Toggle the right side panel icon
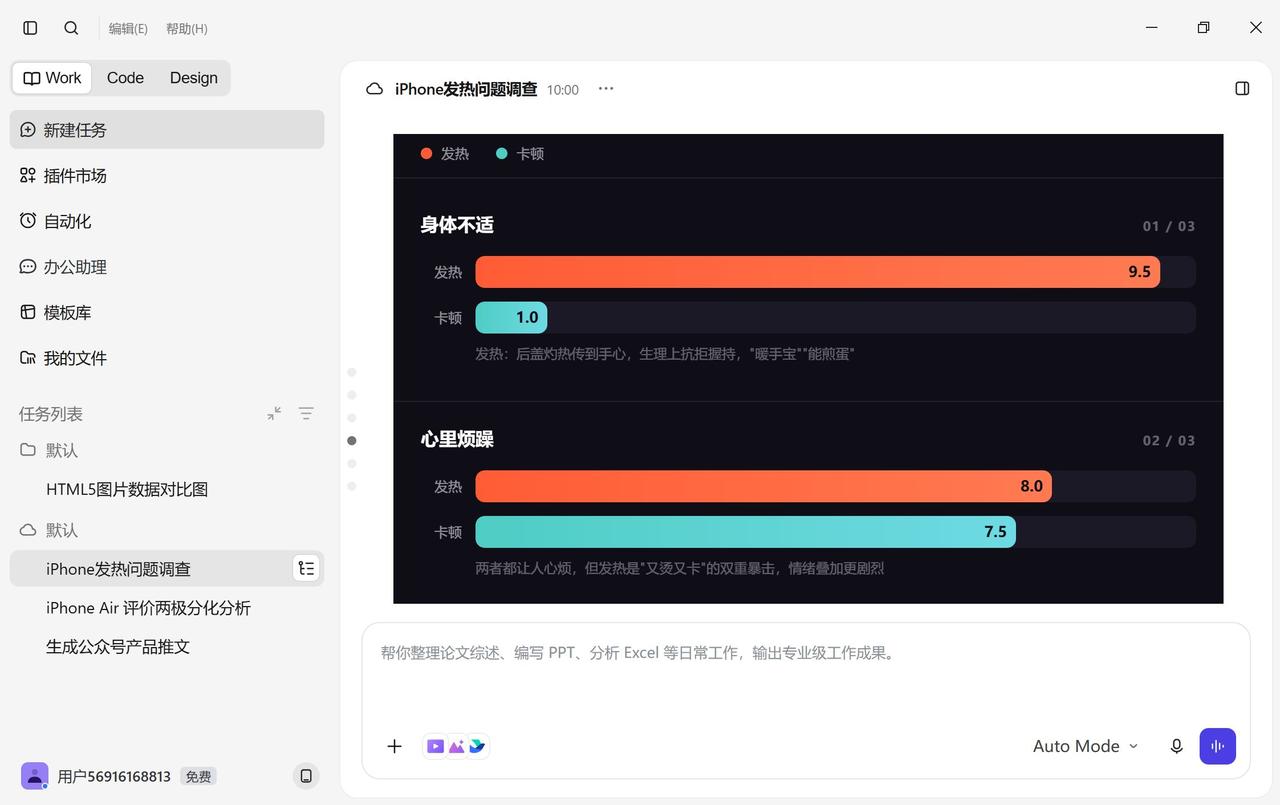1280x805 pixels. click(1242, 89)
